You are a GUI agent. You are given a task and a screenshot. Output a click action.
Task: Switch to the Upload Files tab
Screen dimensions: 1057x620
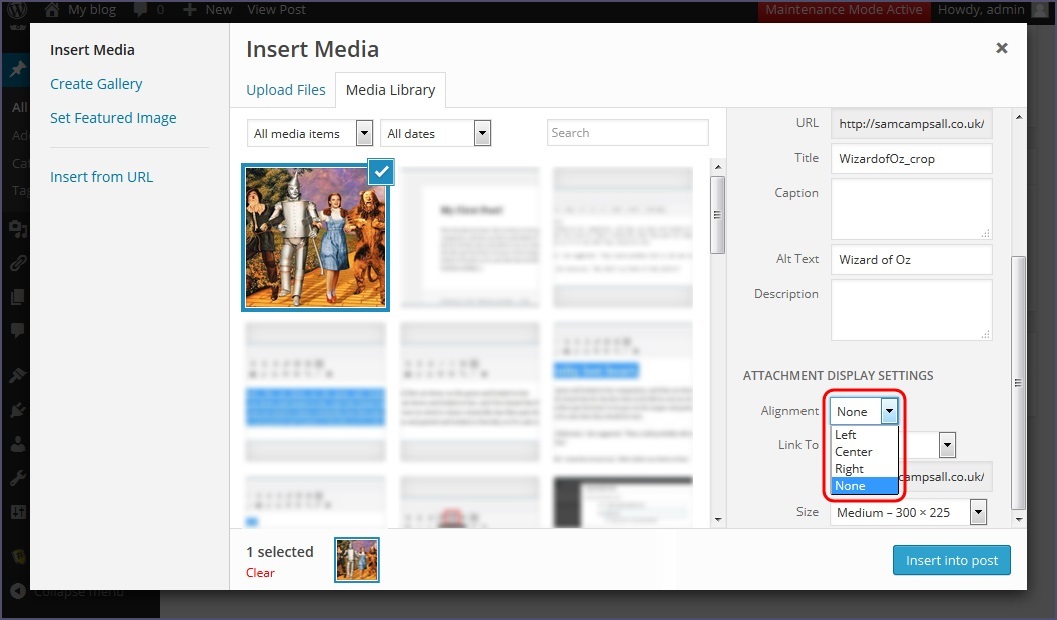pyautogui.click(x=286, y=90)
